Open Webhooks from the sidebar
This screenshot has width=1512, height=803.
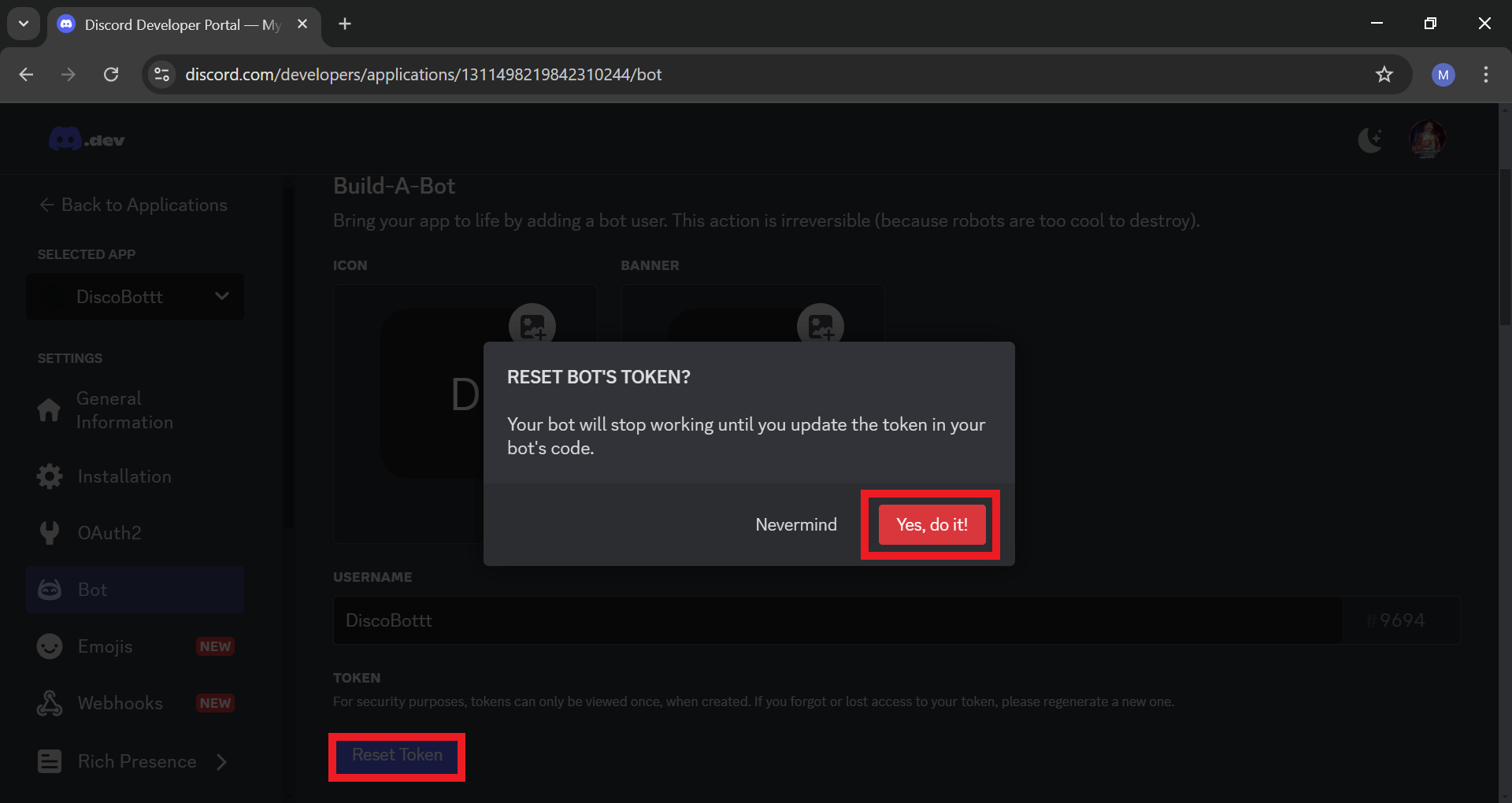click(x=120, y=702)
